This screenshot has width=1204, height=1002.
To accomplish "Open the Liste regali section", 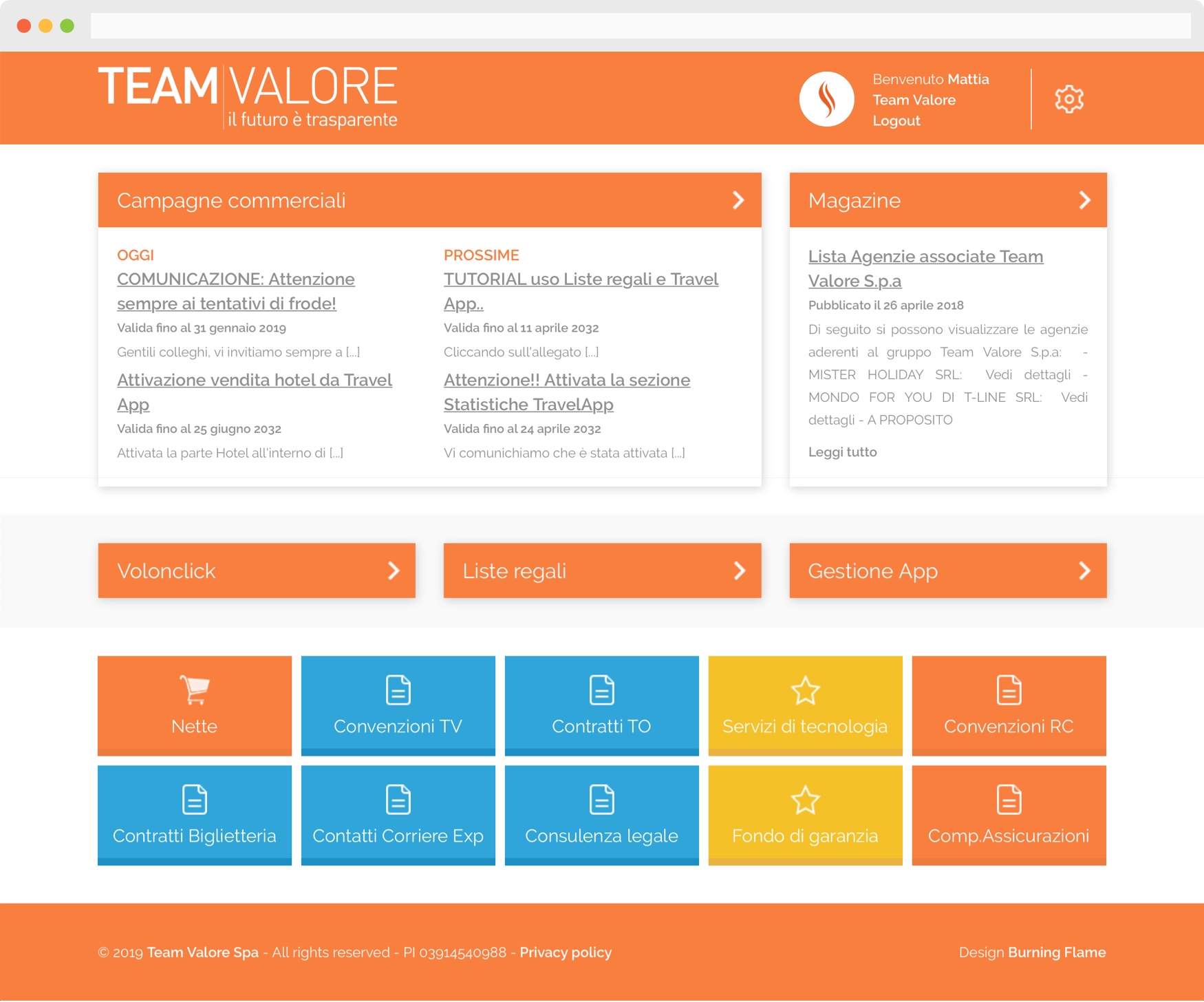I will click(602, 571).
